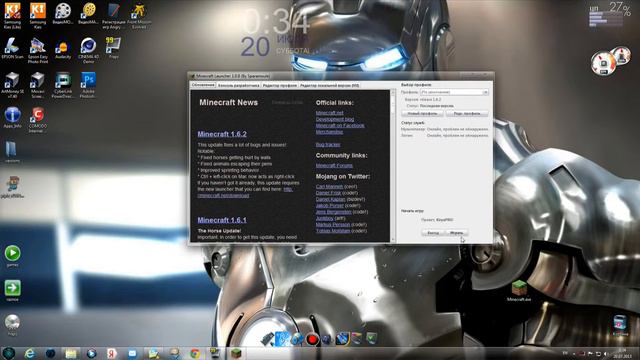Click the Выход logout button

[x=433, y=233]
